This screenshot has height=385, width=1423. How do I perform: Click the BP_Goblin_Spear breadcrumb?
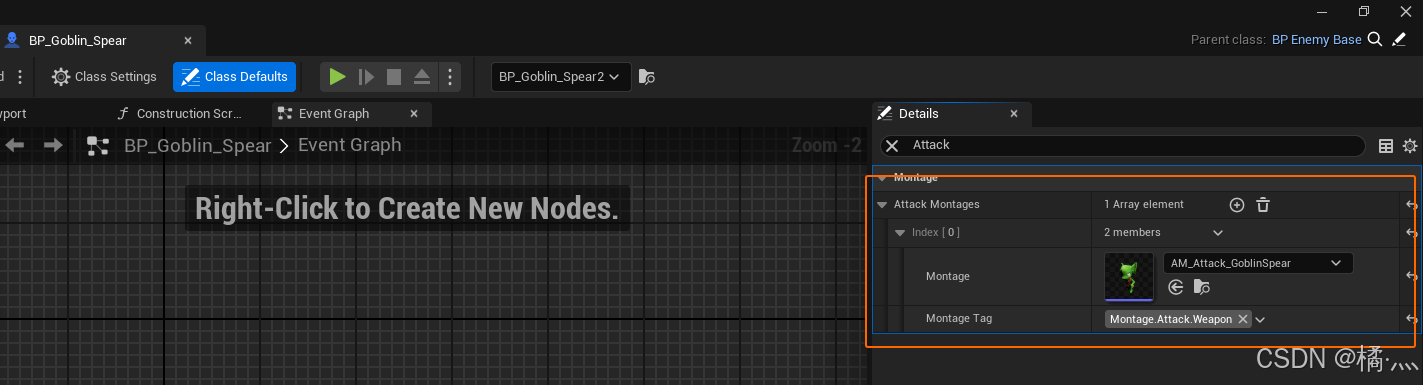pyautogui.click(x=198, y=145)
